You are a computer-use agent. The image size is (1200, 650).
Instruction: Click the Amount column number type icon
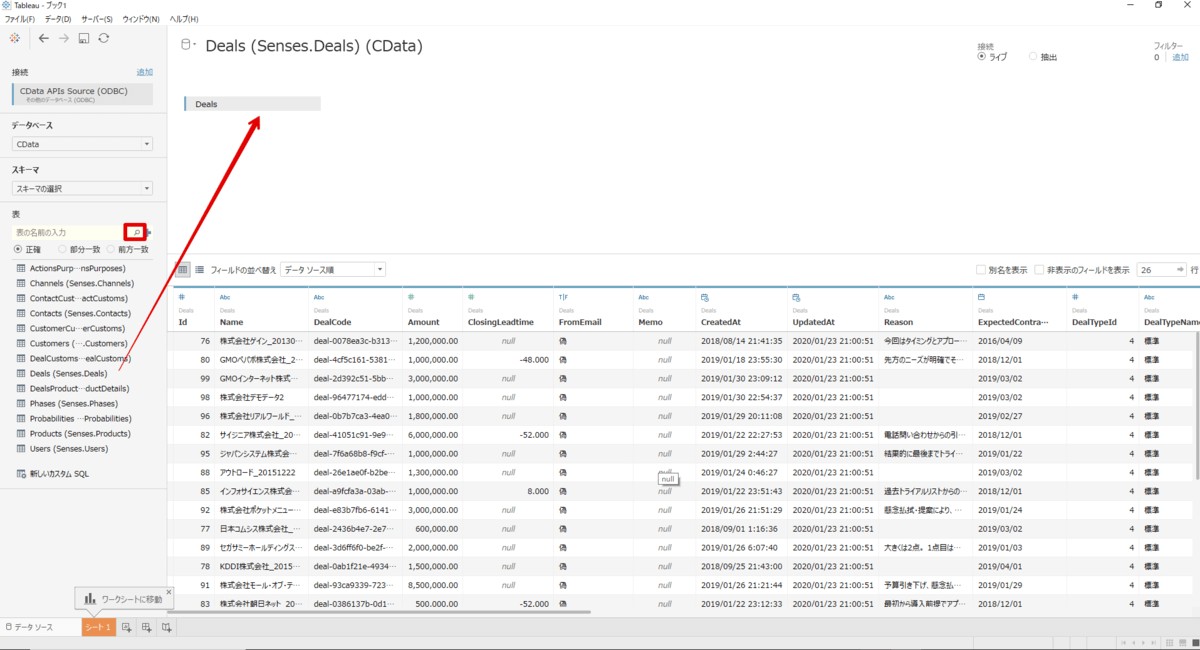click(411, 297)
